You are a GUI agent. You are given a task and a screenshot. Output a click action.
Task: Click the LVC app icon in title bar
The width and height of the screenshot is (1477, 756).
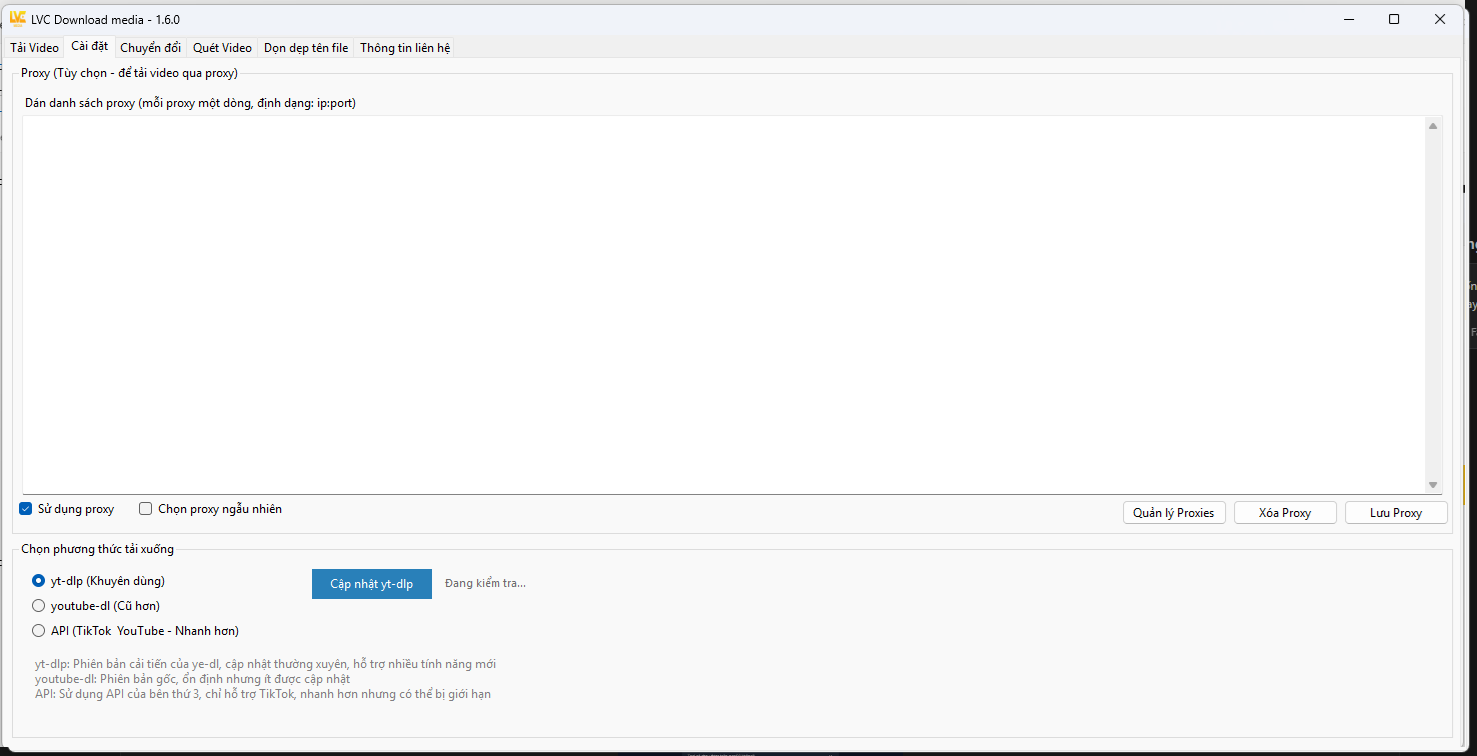[x=17, y=19]
